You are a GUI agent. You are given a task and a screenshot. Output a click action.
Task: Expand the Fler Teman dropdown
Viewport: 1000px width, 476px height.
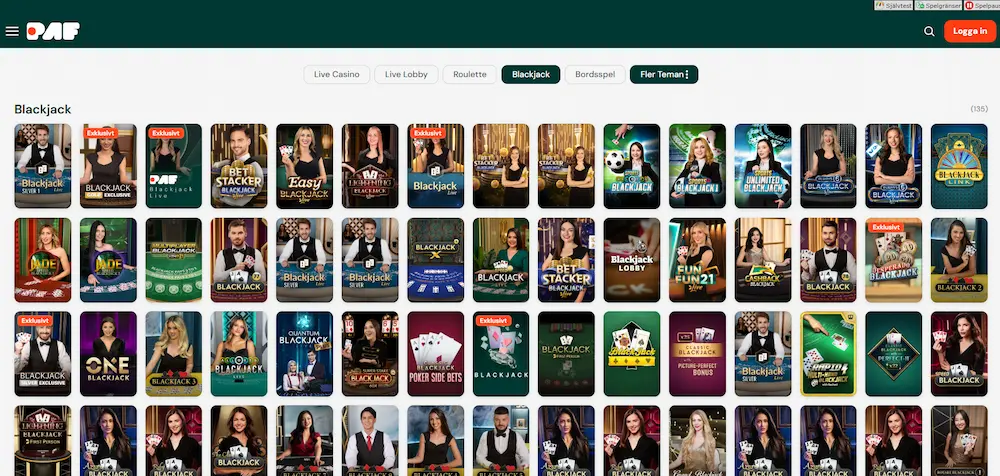(x=664, y=75)
